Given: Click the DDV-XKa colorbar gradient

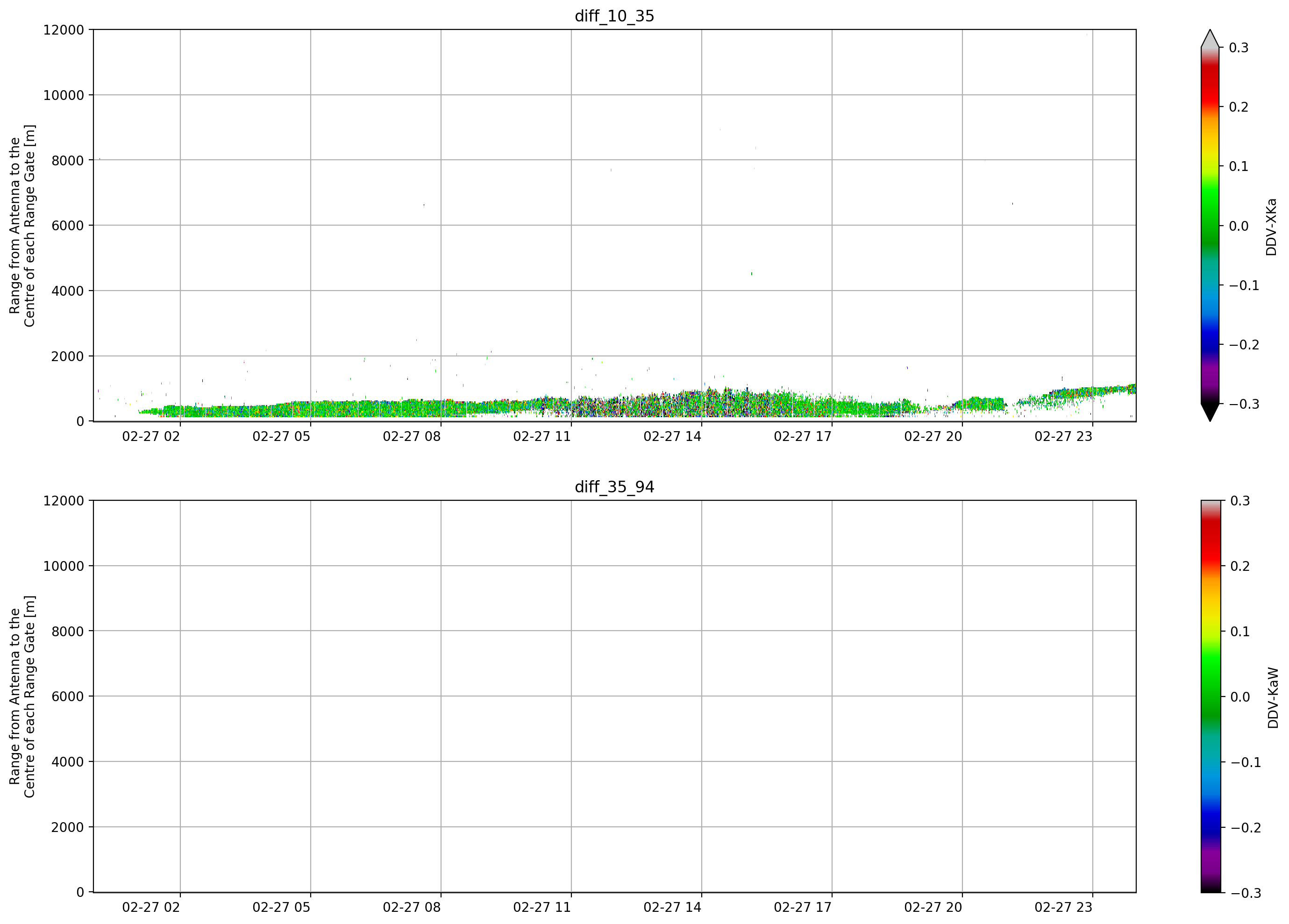Looking at the screenshot, I should [x=1210, y=226].
